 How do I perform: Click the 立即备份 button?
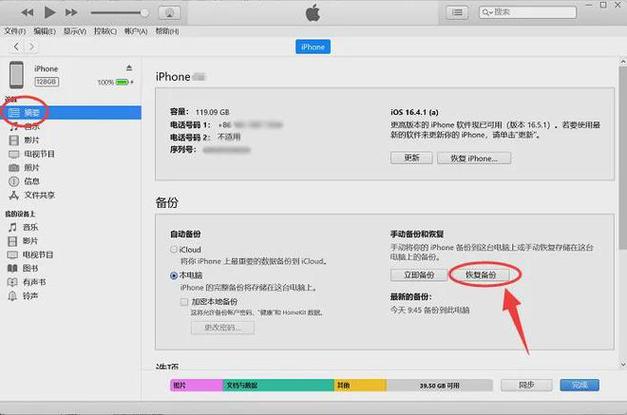coord(419,275)
